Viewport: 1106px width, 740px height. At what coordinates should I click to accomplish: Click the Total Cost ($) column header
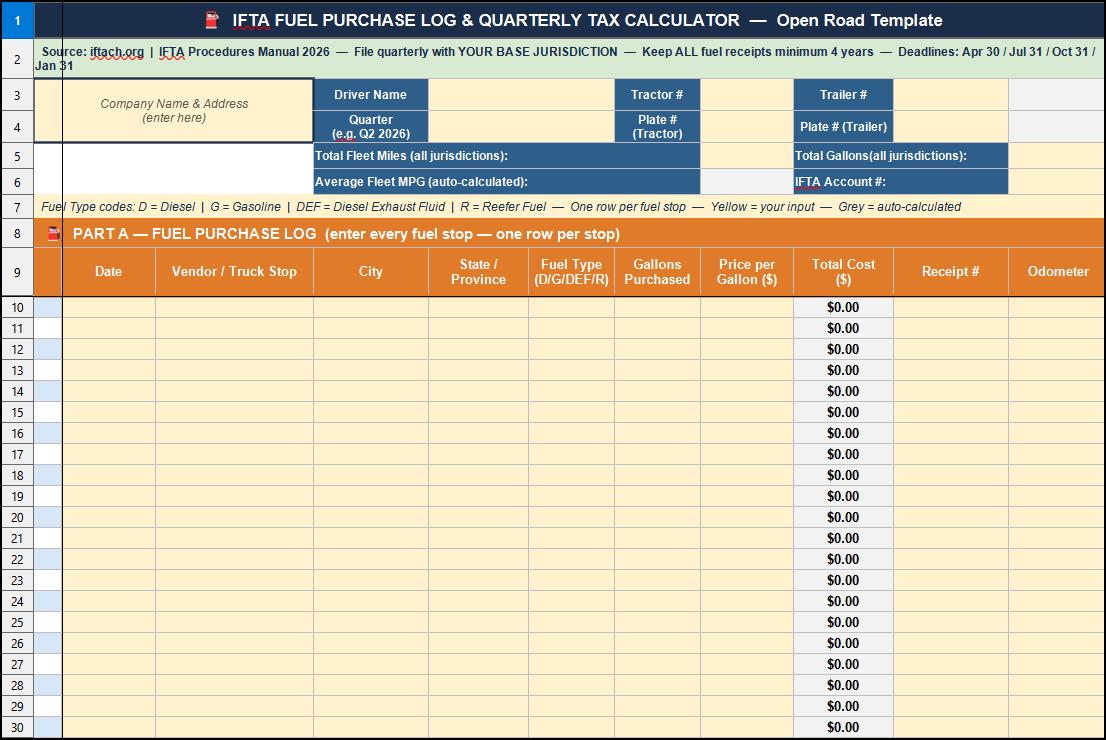[843, 272]
